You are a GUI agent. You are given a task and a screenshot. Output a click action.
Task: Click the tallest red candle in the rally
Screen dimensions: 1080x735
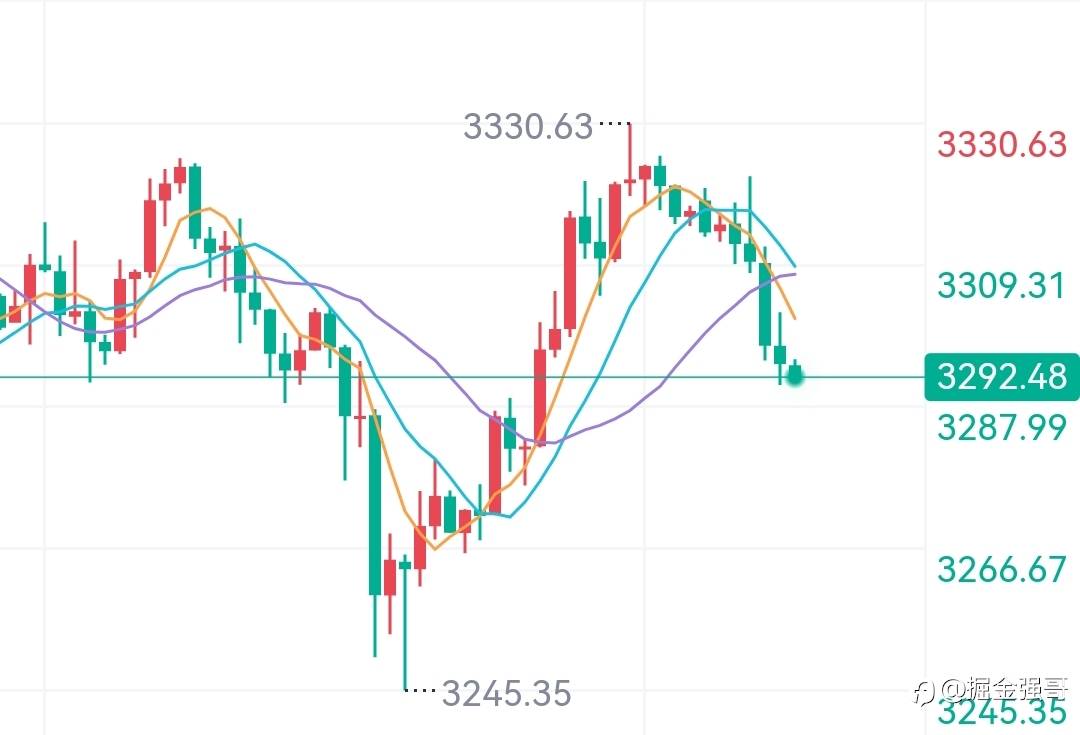569,273
